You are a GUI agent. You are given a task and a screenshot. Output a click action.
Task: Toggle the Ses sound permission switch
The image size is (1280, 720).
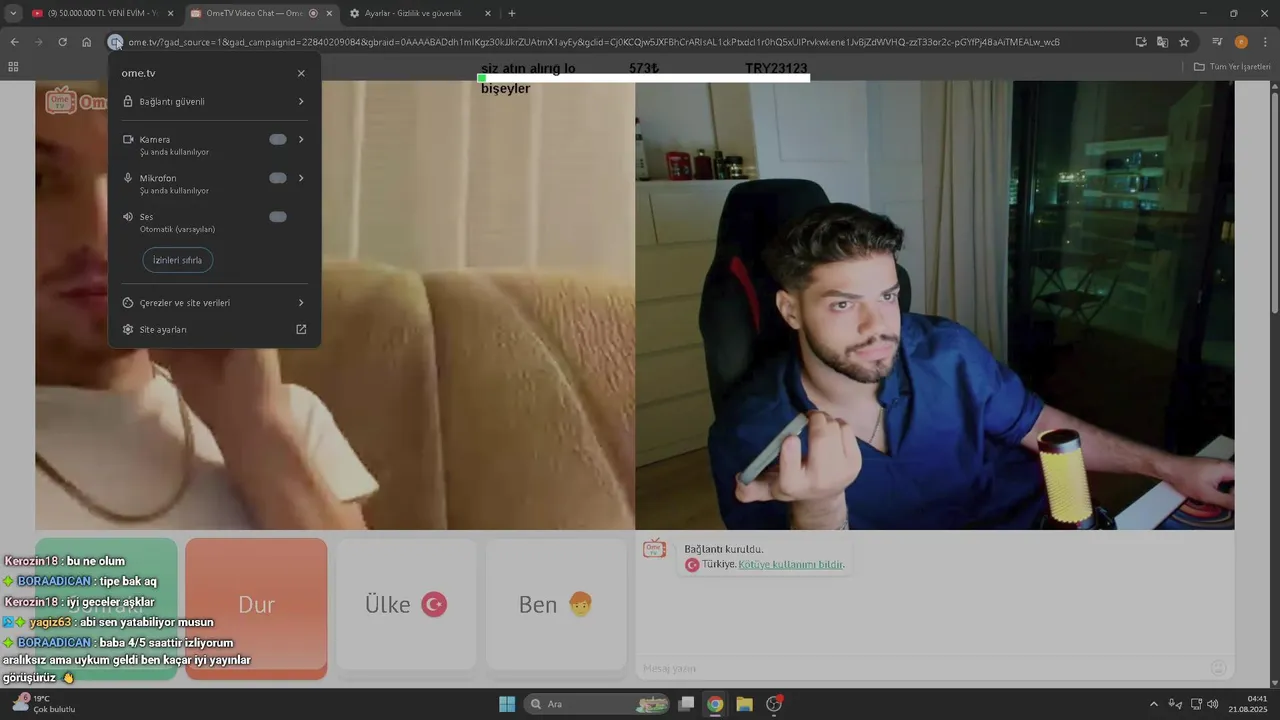coord(278,217)
